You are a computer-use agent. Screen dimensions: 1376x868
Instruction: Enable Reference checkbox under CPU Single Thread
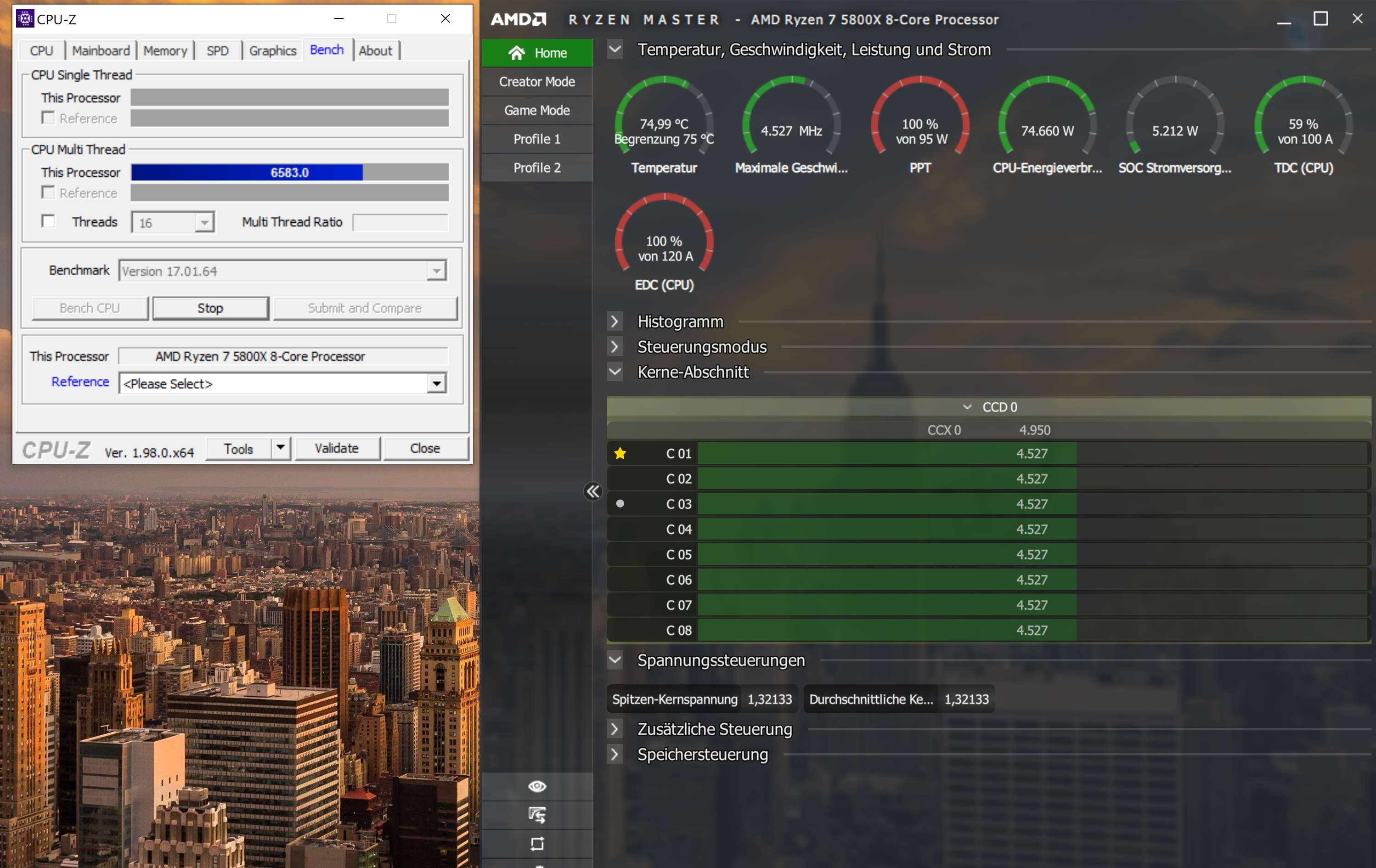[x=49, y=118]
